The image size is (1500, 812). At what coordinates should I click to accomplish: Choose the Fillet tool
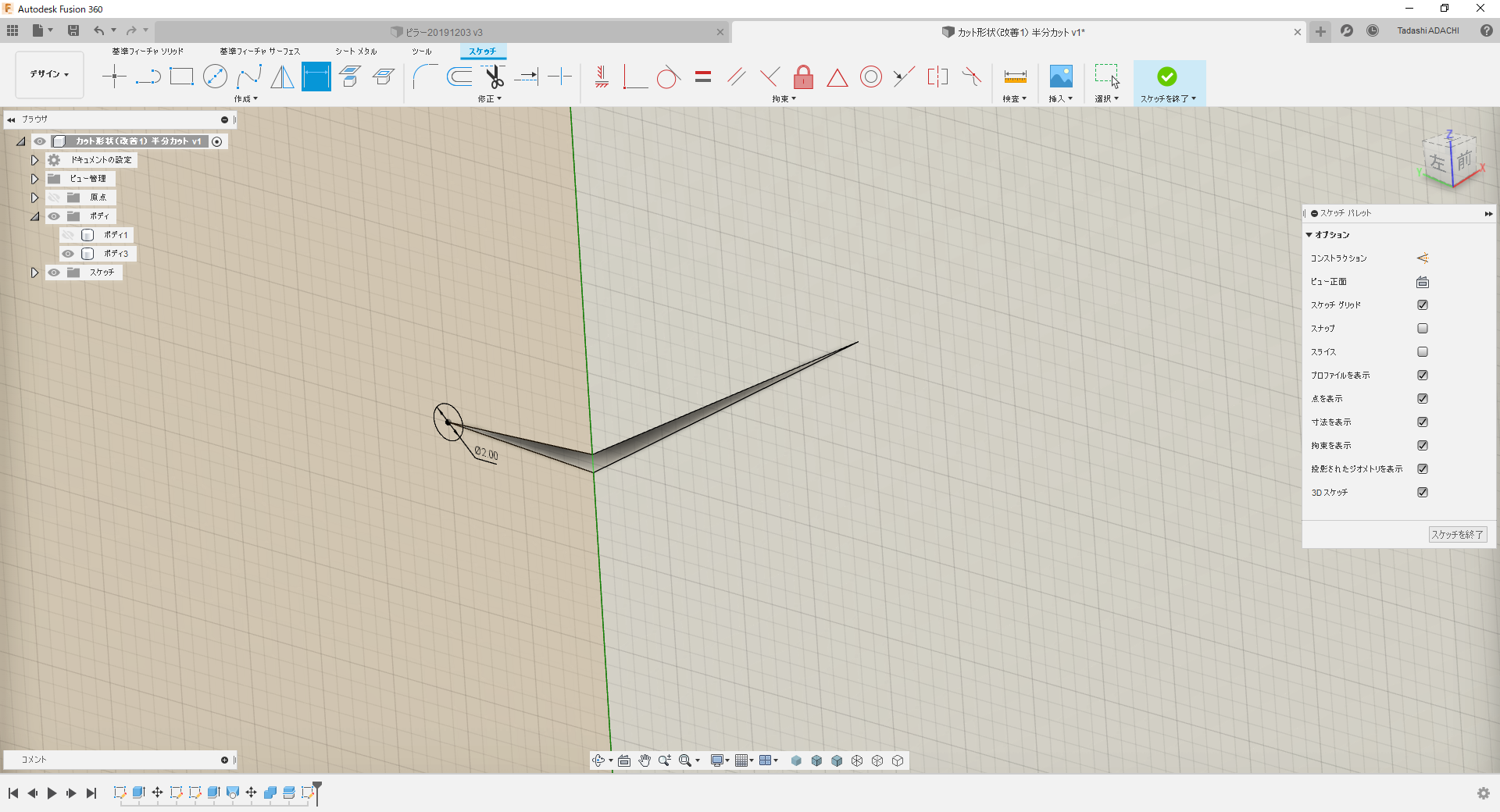[x=425, y=77]
